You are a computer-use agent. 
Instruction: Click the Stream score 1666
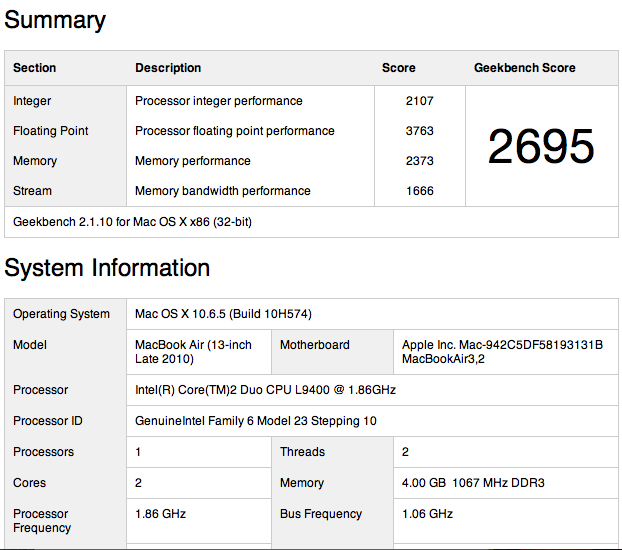419,191
